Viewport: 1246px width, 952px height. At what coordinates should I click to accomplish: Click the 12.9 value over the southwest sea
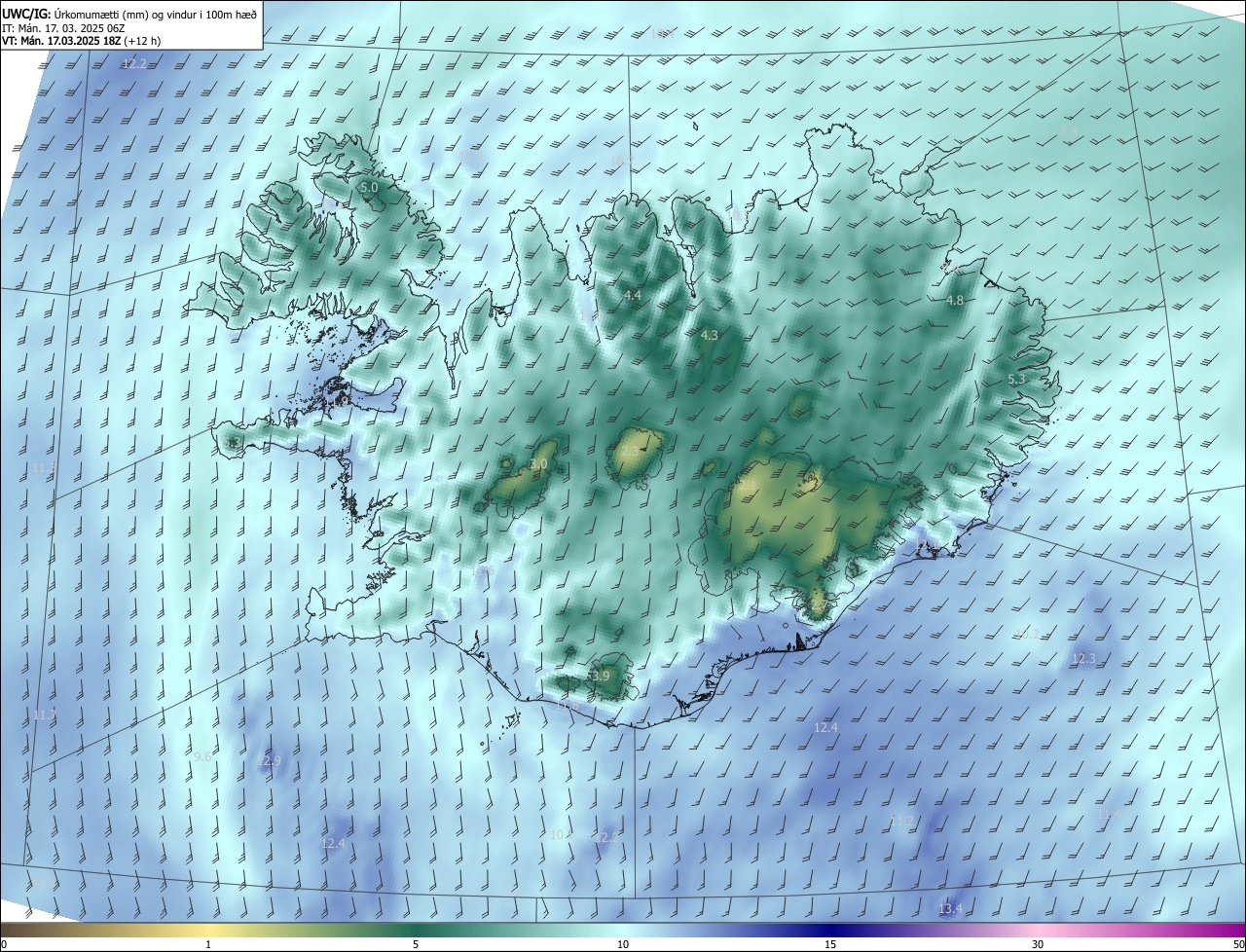coord(269,761)
